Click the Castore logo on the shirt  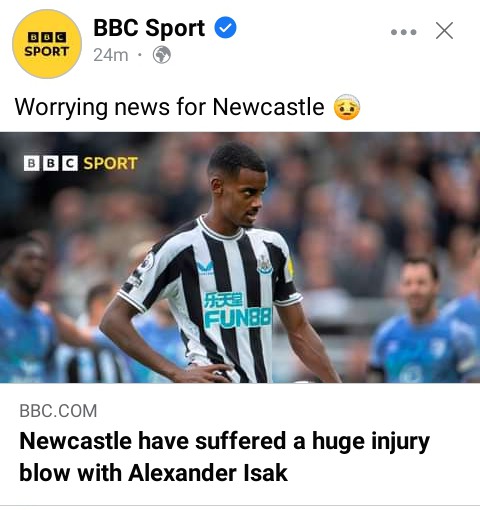(x=204, y=268)
